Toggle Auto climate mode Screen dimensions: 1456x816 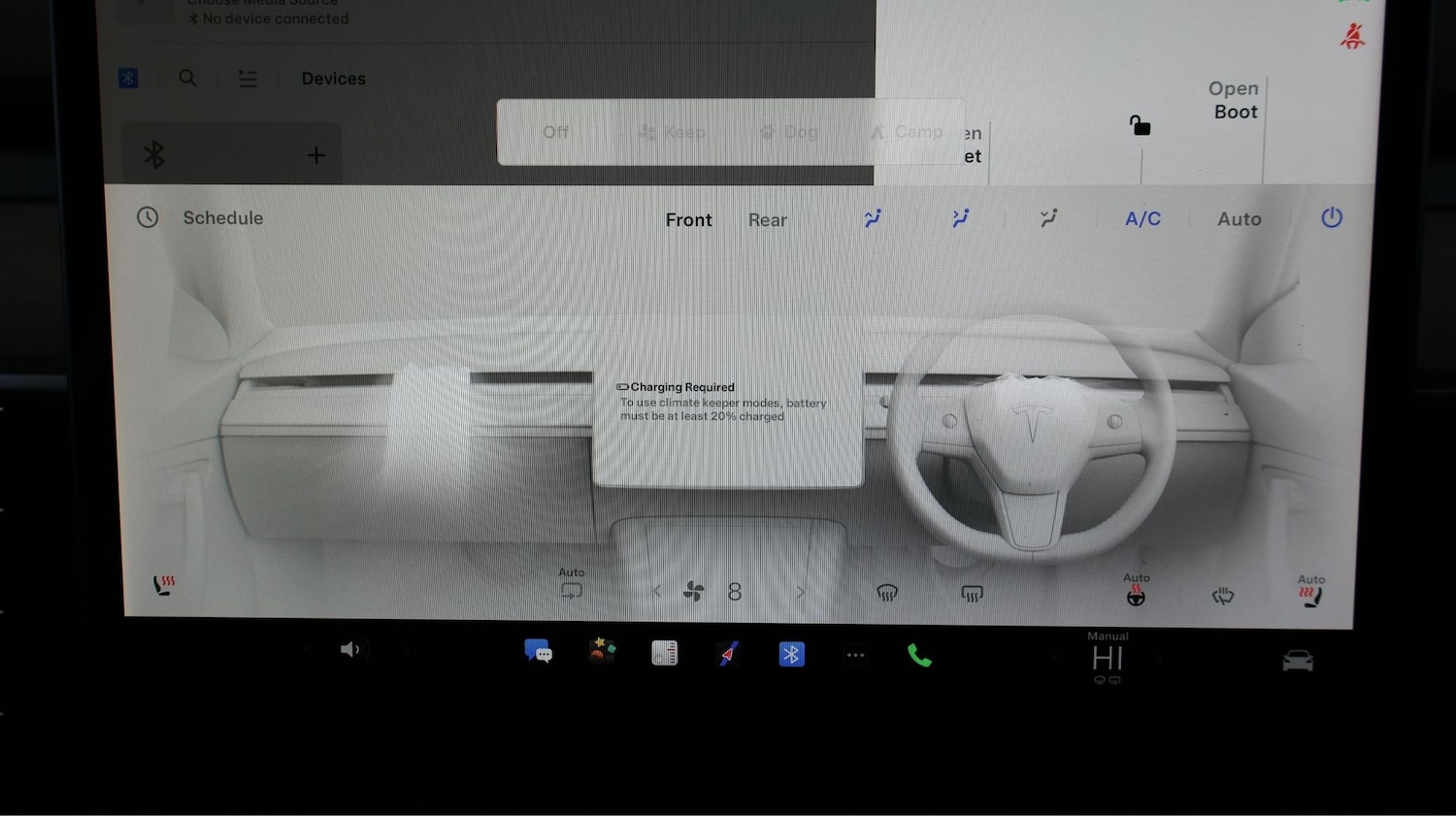1239,218
